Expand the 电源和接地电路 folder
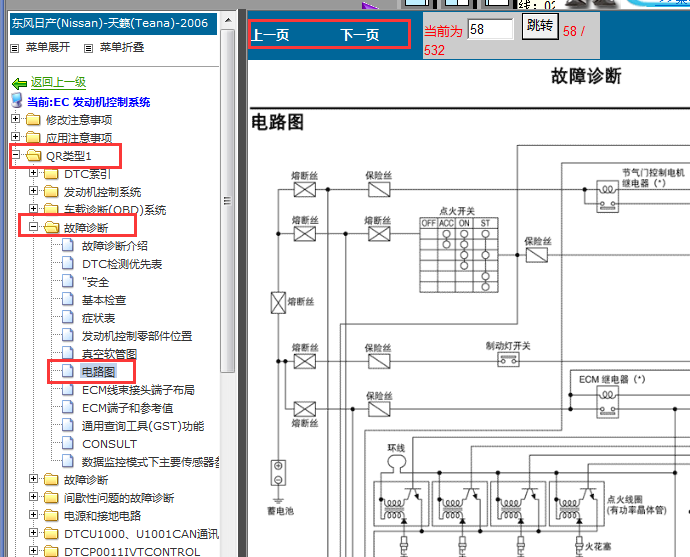Image resolution: width=690 pixels, height=557 pixels. [x=33, y=514]
